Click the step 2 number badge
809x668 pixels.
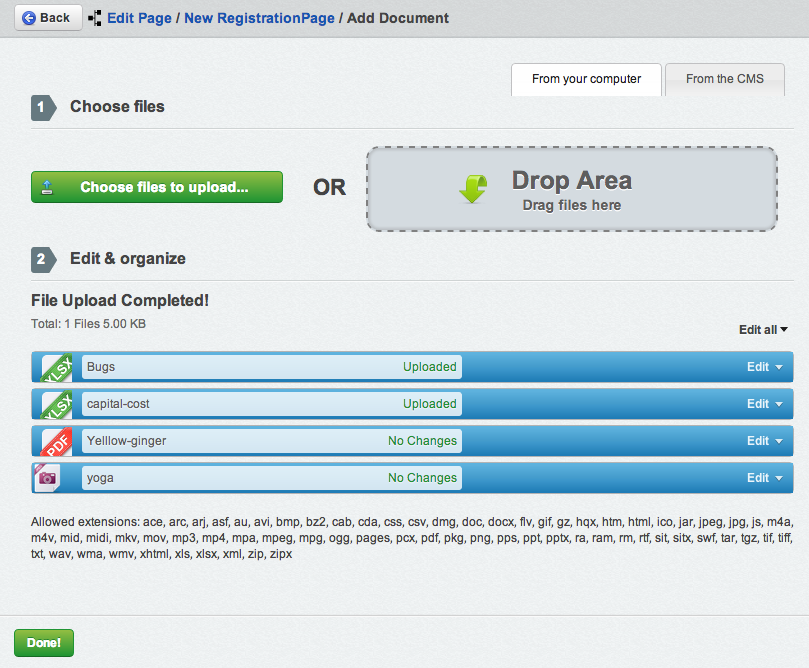click(42, 259)
